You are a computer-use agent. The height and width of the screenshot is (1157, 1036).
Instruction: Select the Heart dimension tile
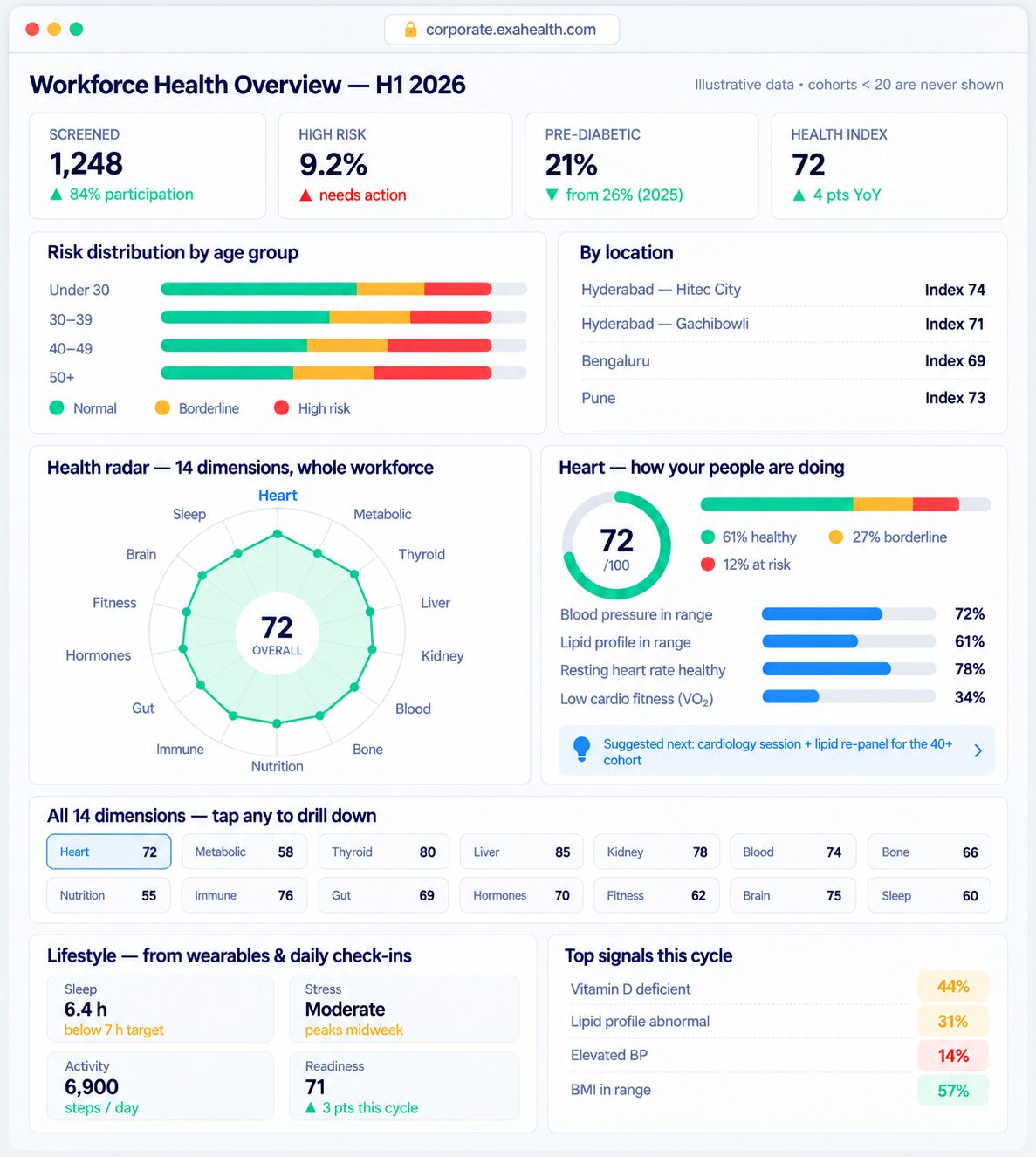click(x=109, y=852)
